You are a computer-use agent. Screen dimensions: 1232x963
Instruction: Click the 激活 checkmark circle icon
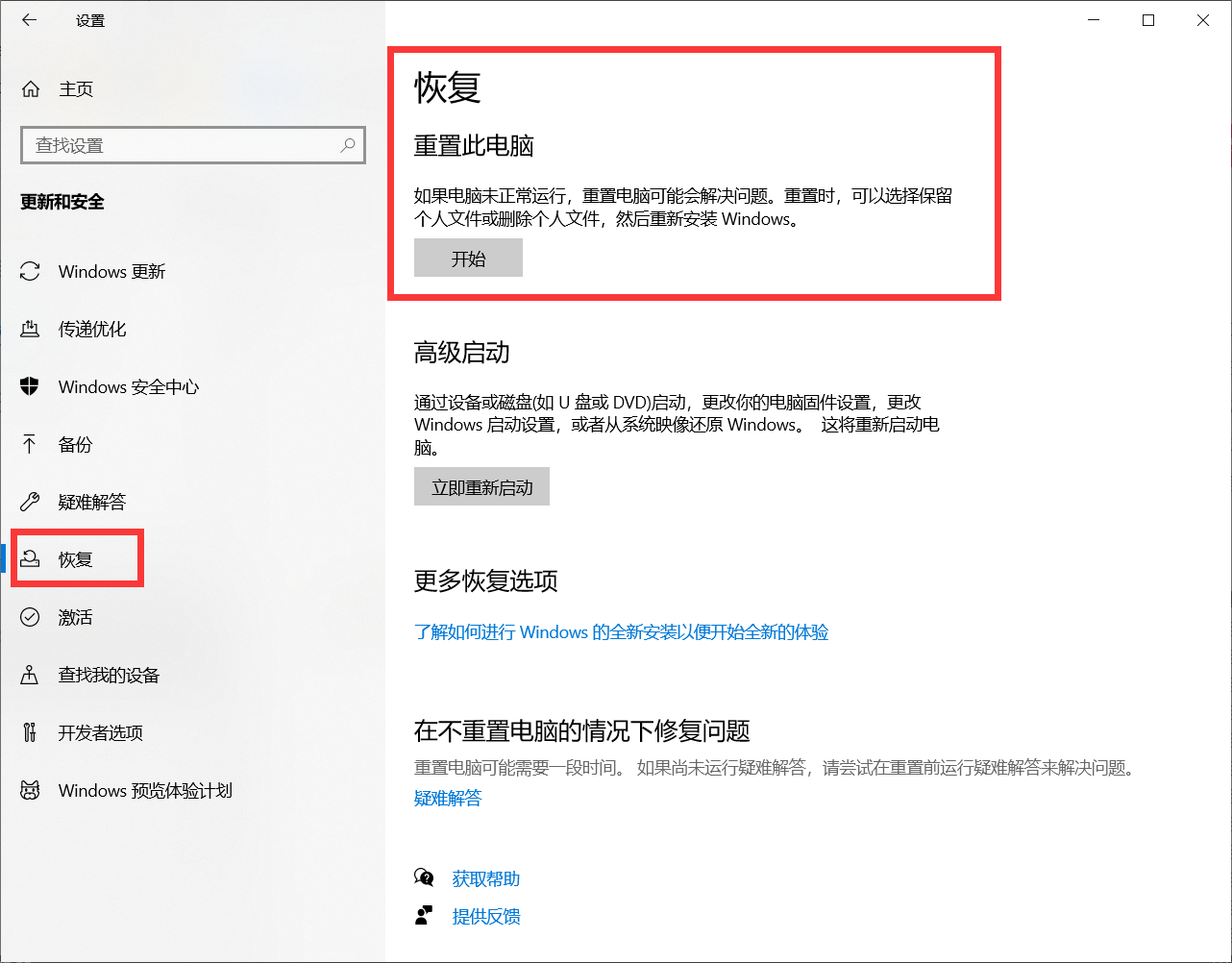30,617
